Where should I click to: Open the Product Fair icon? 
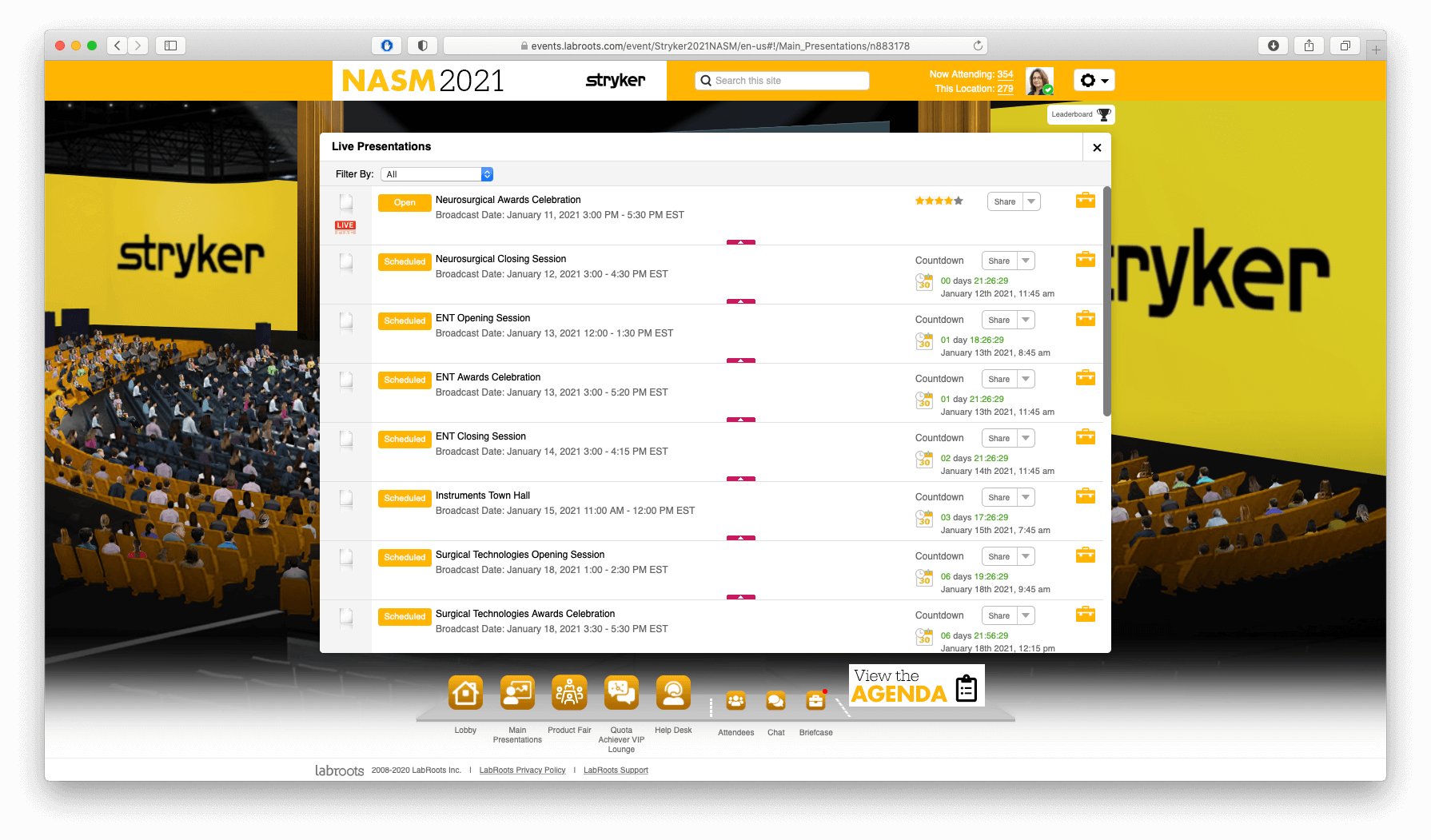pos(569,692)
